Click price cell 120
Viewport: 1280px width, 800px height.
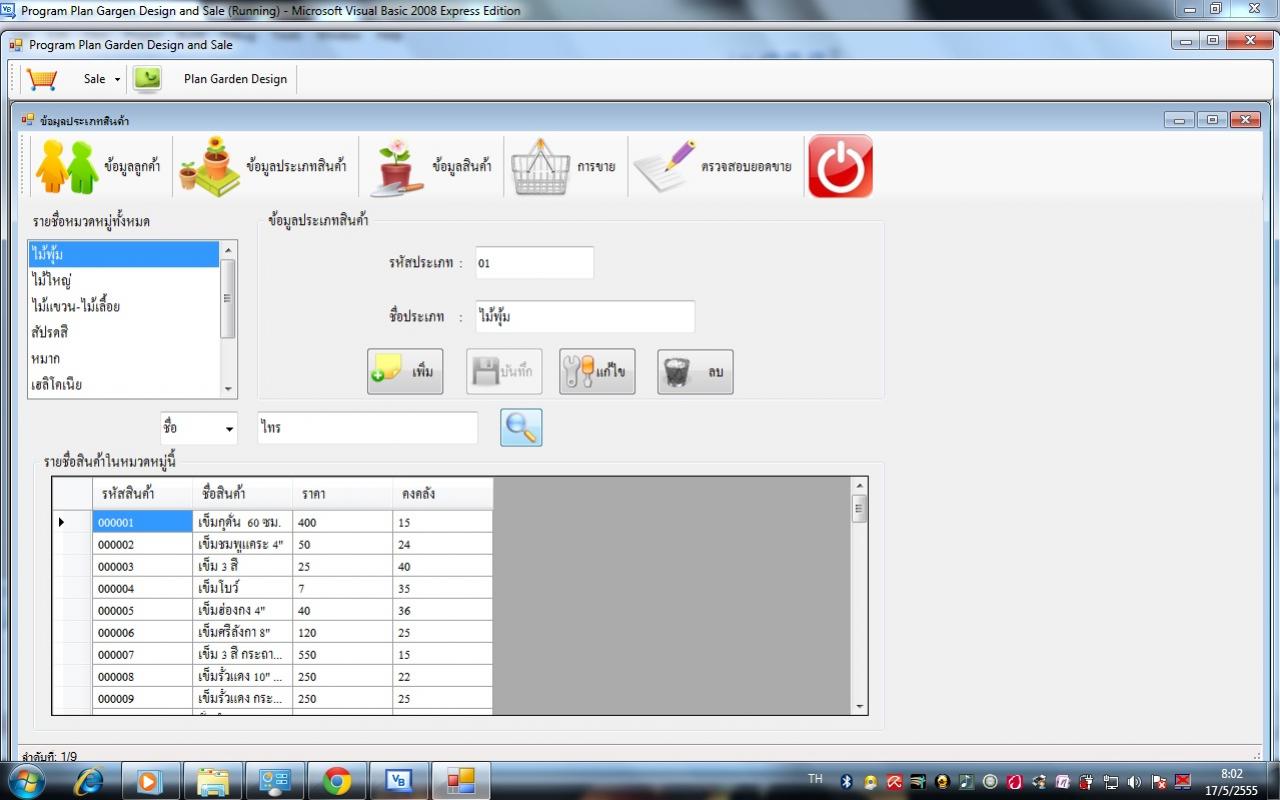342,632
